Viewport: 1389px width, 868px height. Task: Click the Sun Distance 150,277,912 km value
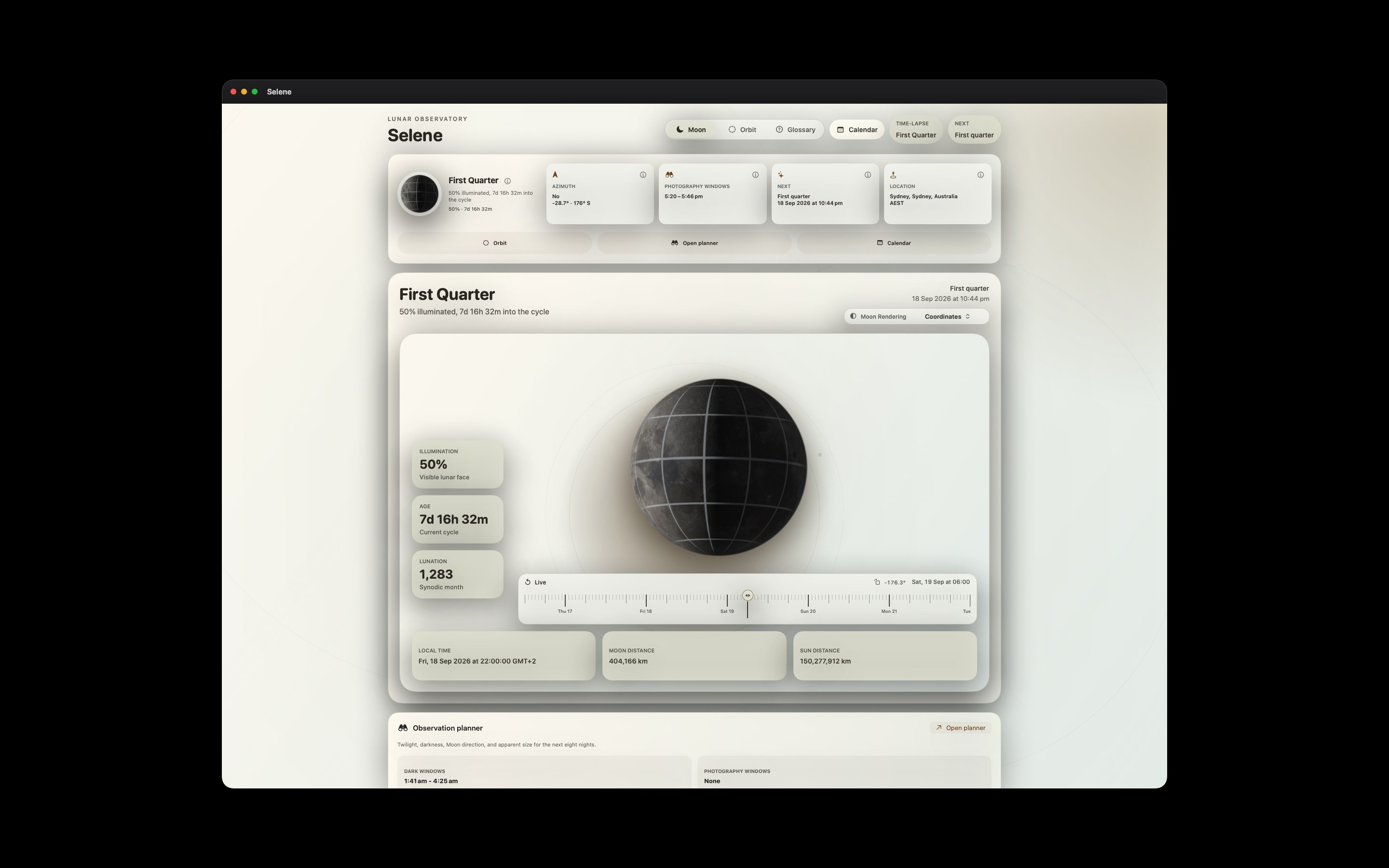[825, 661]
